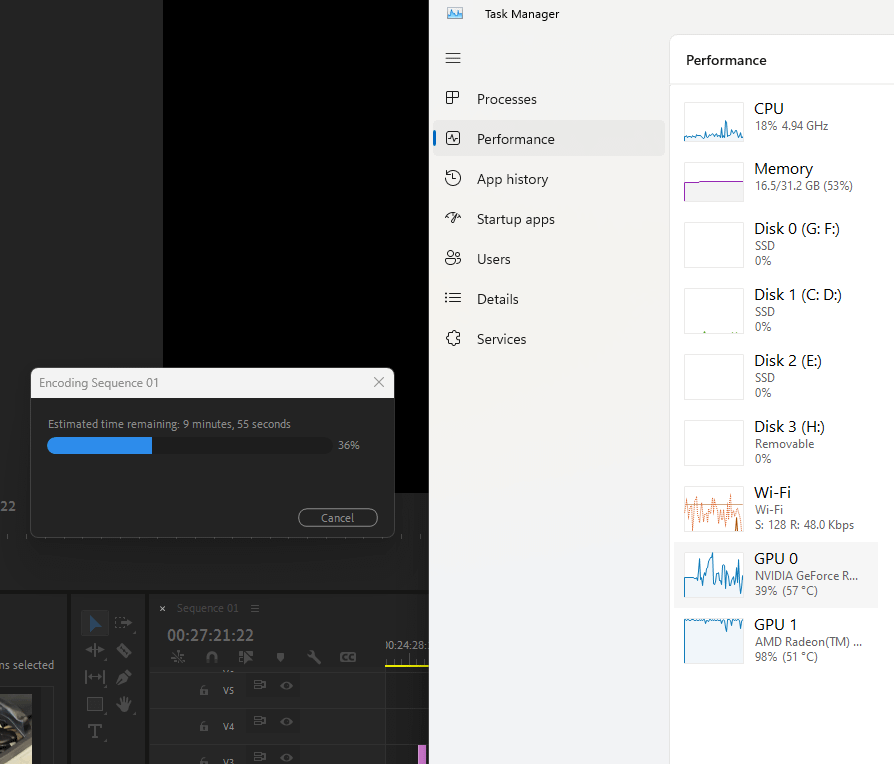Select the V5 track label
Screen dimensions: 894x764
pyautogui.click(x=228, y=690)
